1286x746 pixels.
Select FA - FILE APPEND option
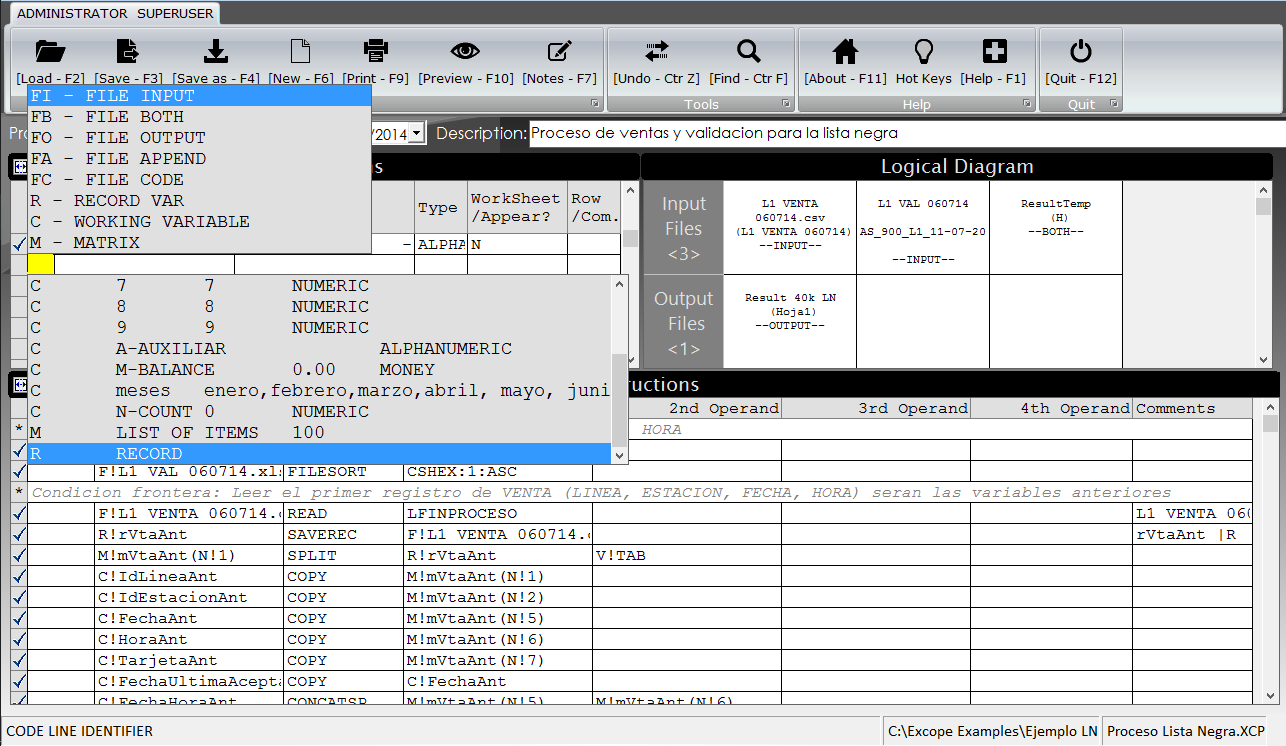click(x=199, y=159)
